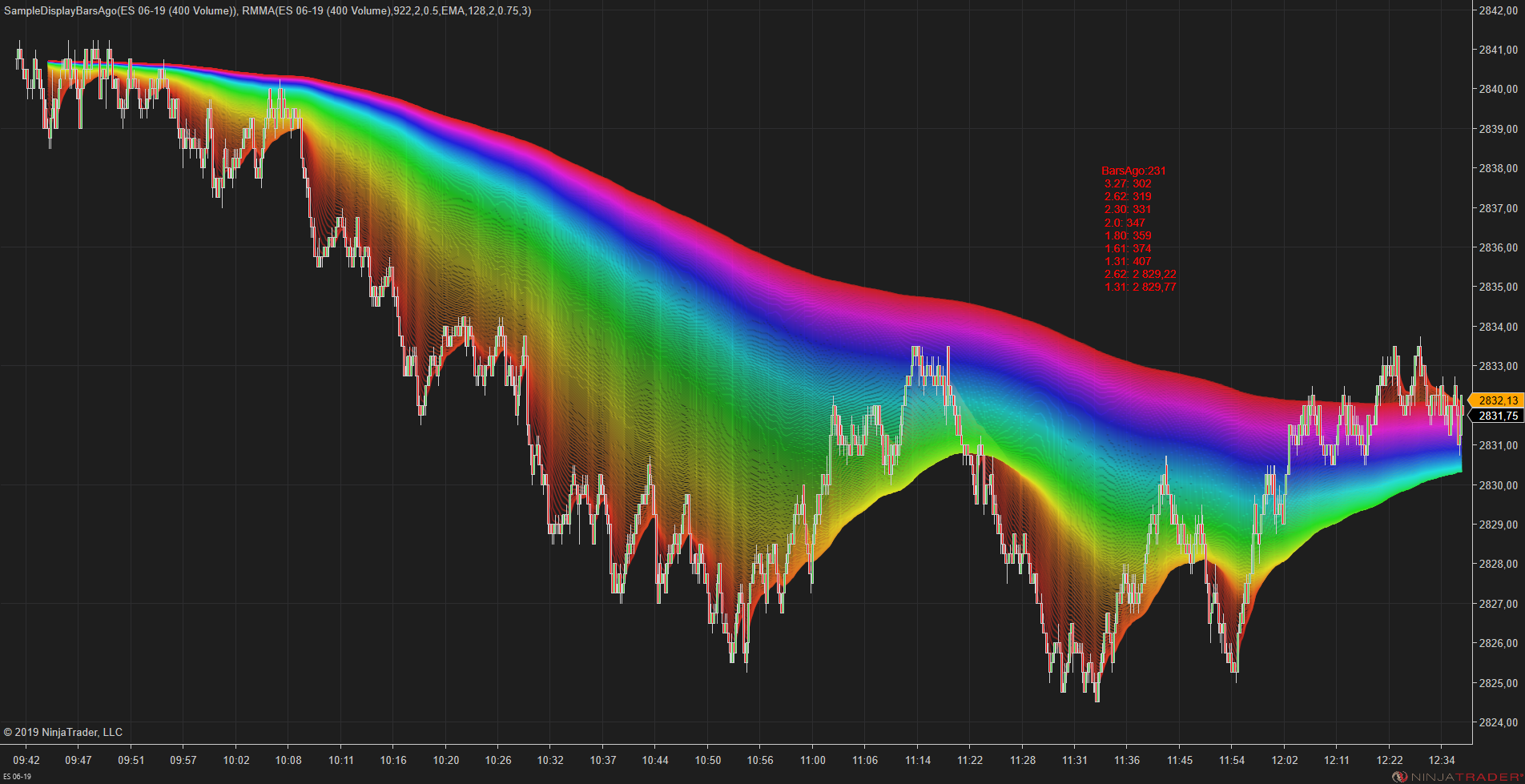Click the 2827,00 price axis label
The width and height of the screenshot is (1525, 784).
(1498, 604)
